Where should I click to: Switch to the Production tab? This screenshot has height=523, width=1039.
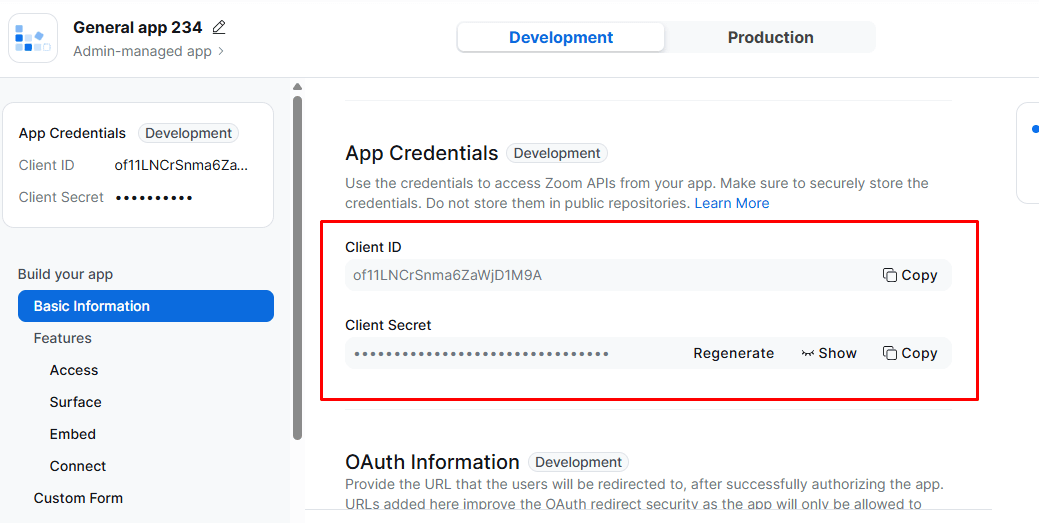click(770, 38)
